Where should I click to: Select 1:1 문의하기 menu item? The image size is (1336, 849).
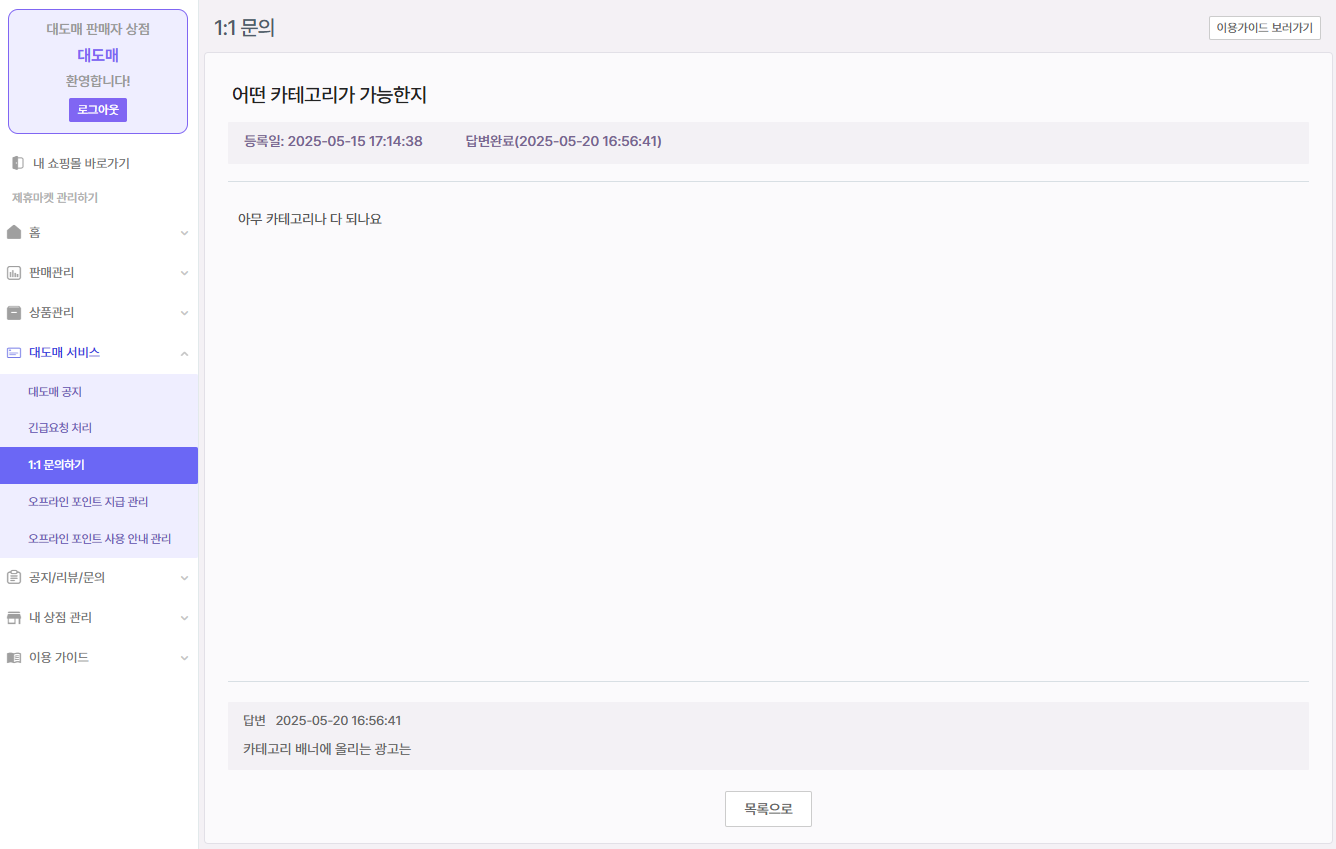pos(57,465)
